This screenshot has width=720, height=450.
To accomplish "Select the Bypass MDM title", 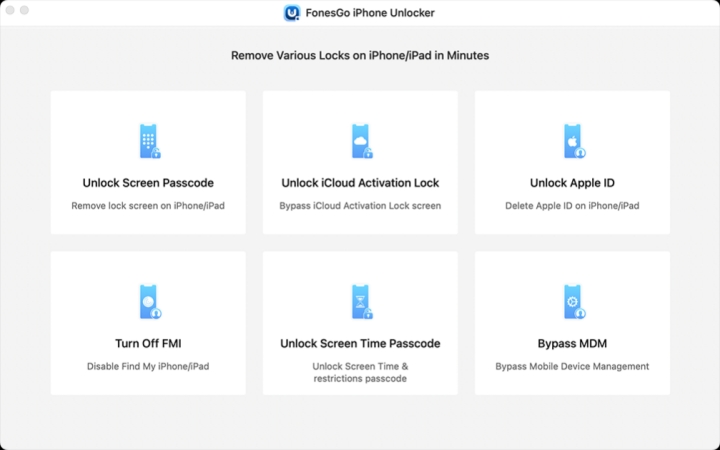I will tap(572, 343).
